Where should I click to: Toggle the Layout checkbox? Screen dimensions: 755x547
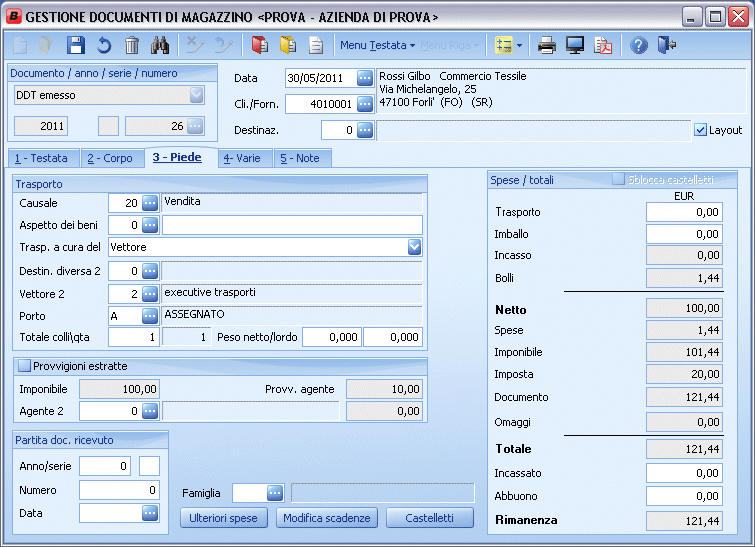tap(700, 130)
